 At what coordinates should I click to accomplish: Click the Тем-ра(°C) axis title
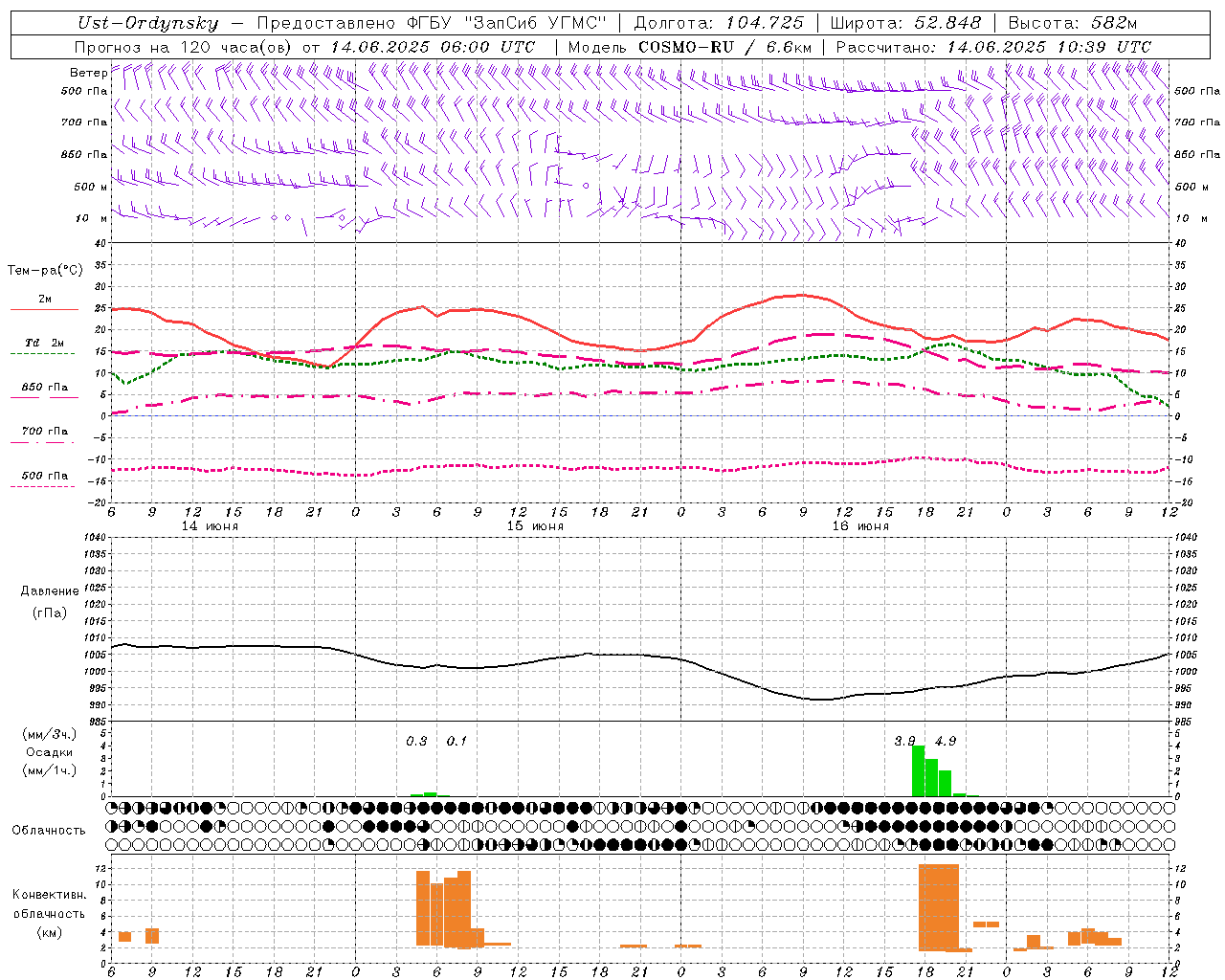45,271
